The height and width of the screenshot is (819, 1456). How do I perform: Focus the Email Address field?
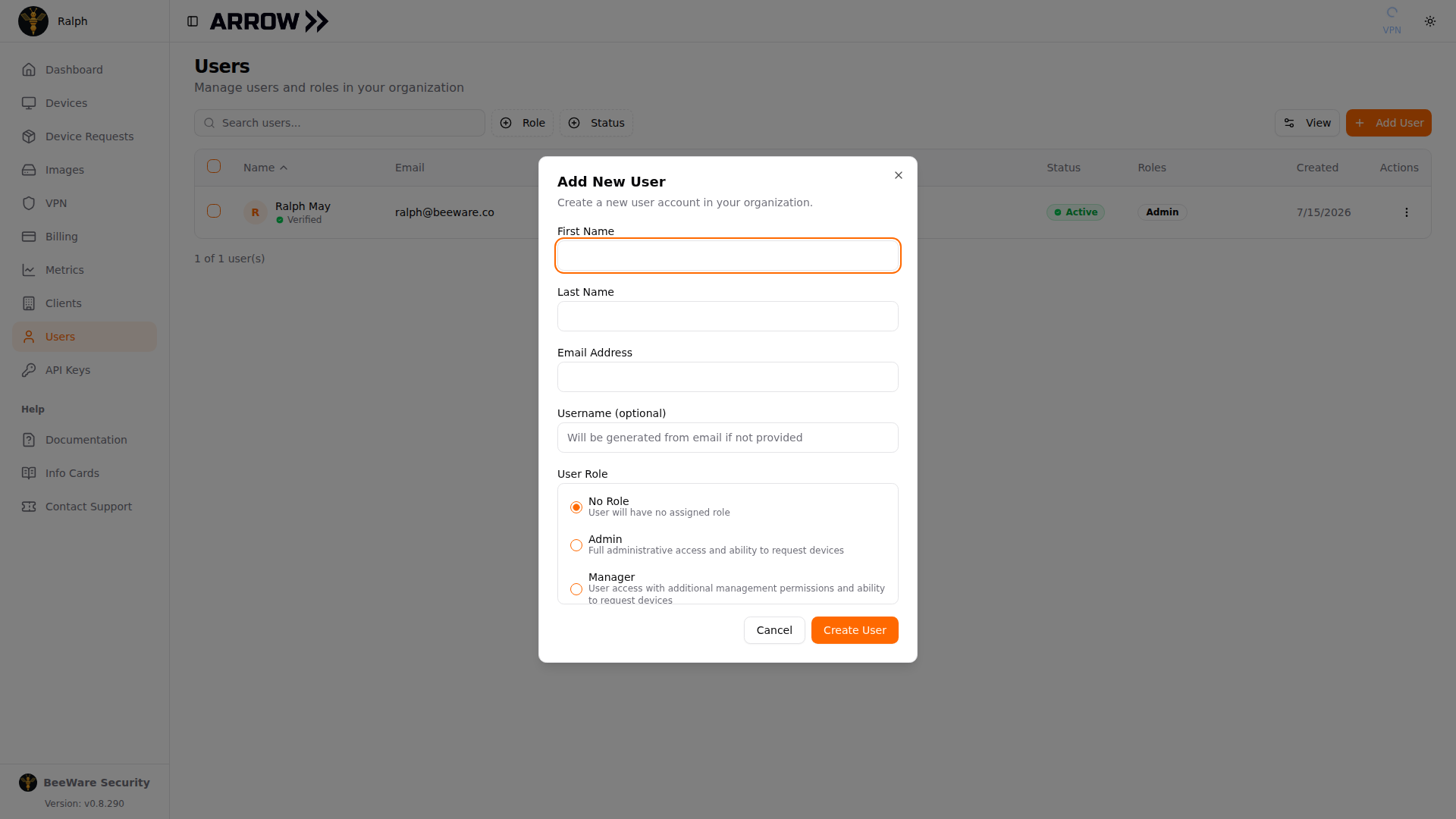(728, 377)
